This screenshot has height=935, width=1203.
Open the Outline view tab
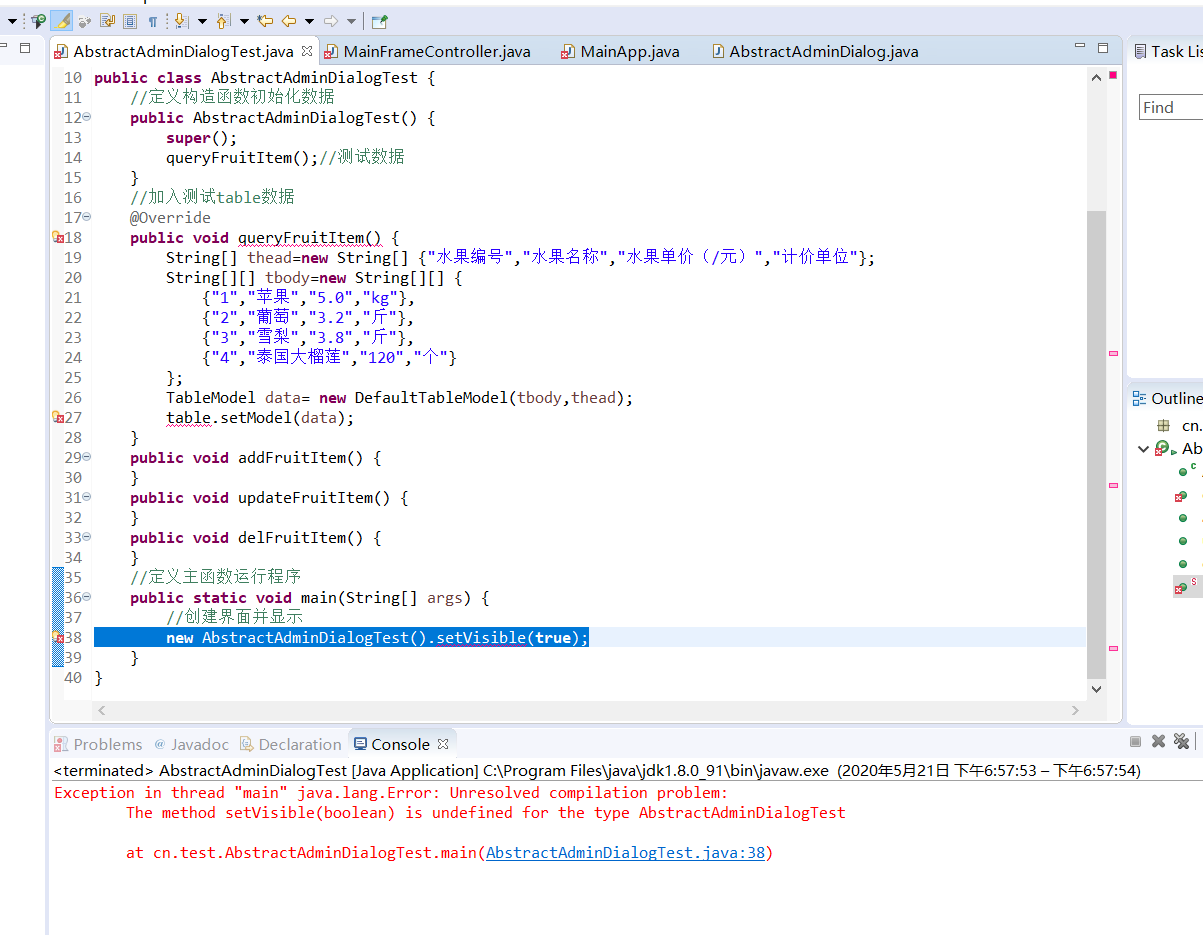tap(1168, 398)
